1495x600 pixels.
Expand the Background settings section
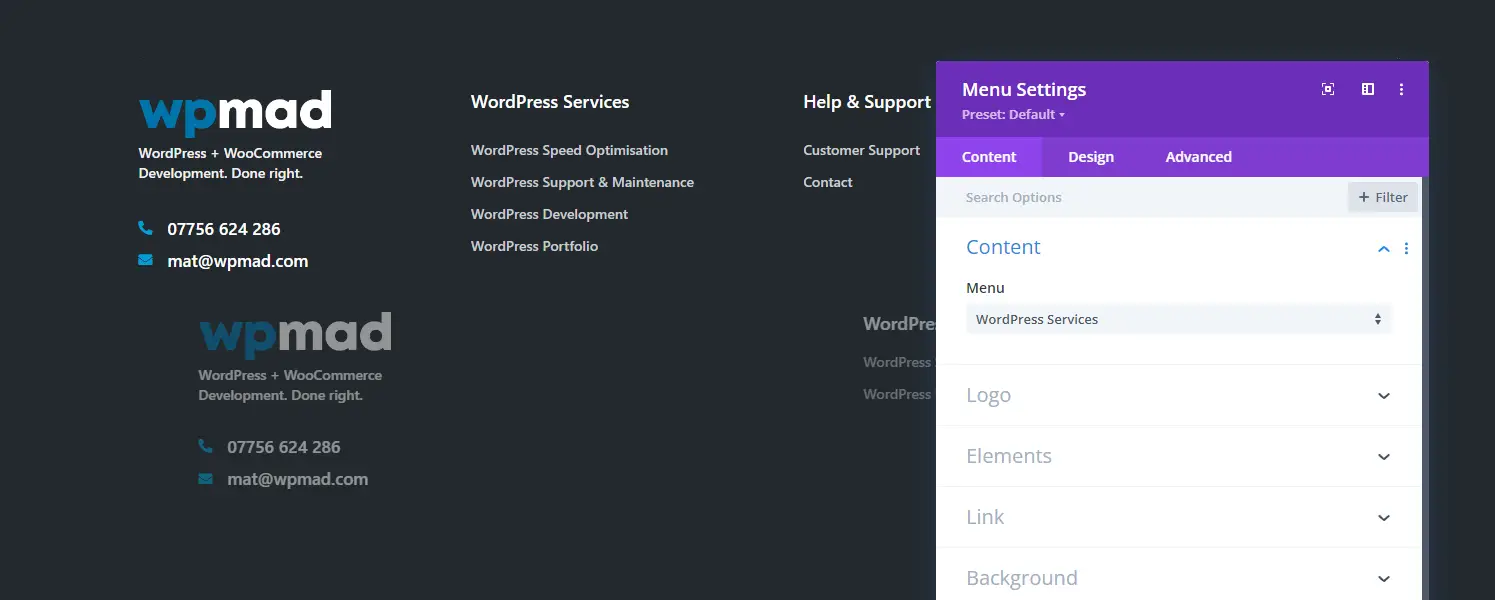[1383, 578]
